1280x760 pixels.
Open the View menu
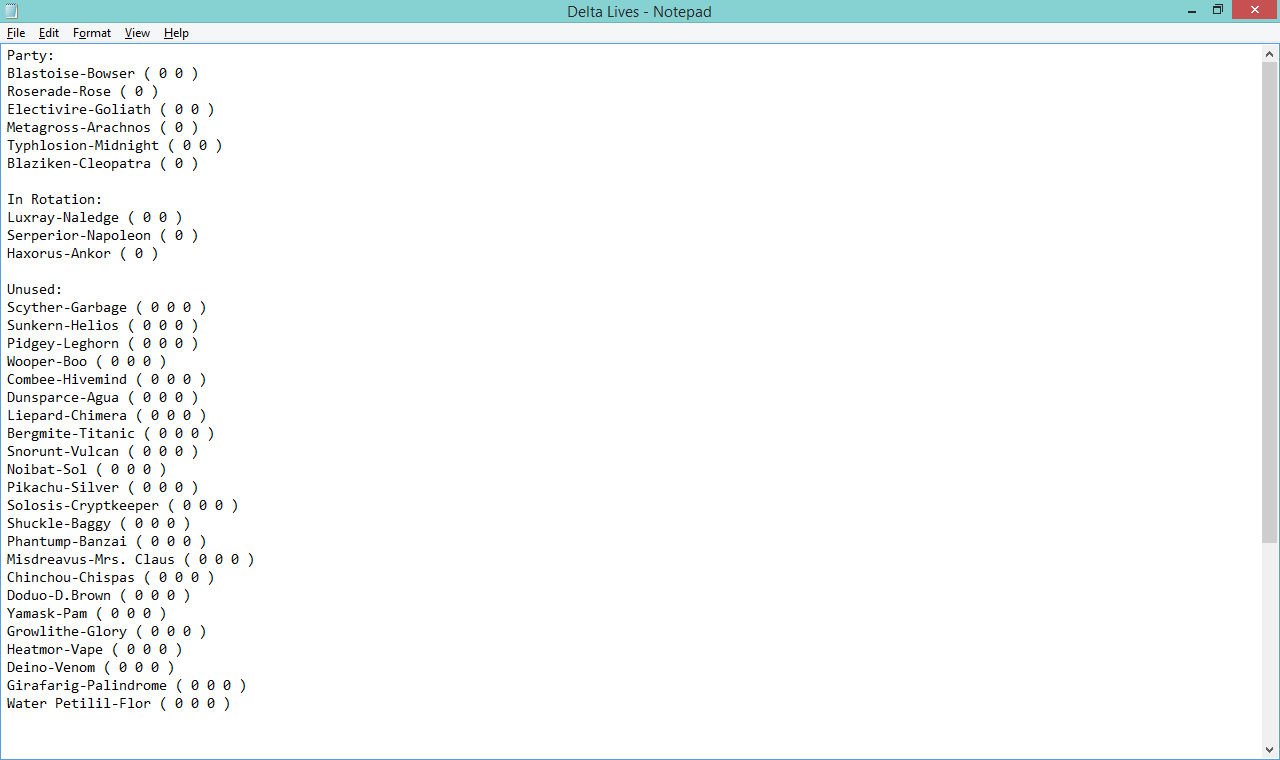pos(137,33)
